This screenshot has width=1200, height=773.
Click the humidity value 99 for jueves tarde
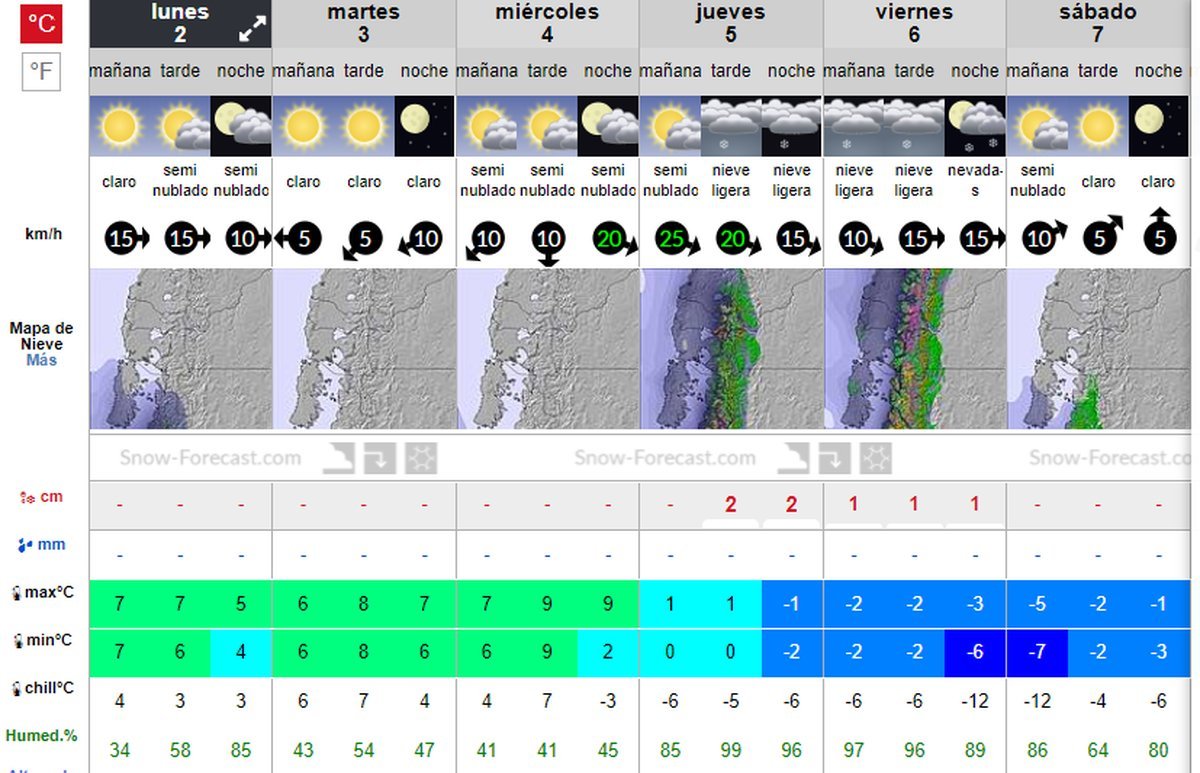pos(731,750)
